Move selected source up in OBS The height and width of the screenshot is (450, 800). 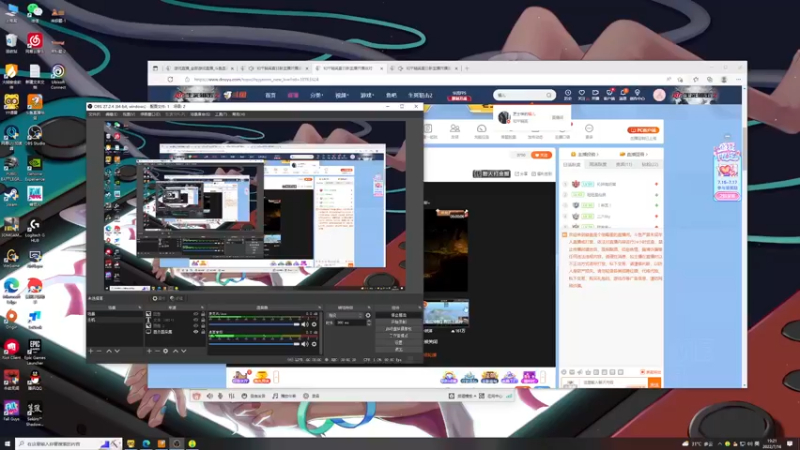(176, 351)
